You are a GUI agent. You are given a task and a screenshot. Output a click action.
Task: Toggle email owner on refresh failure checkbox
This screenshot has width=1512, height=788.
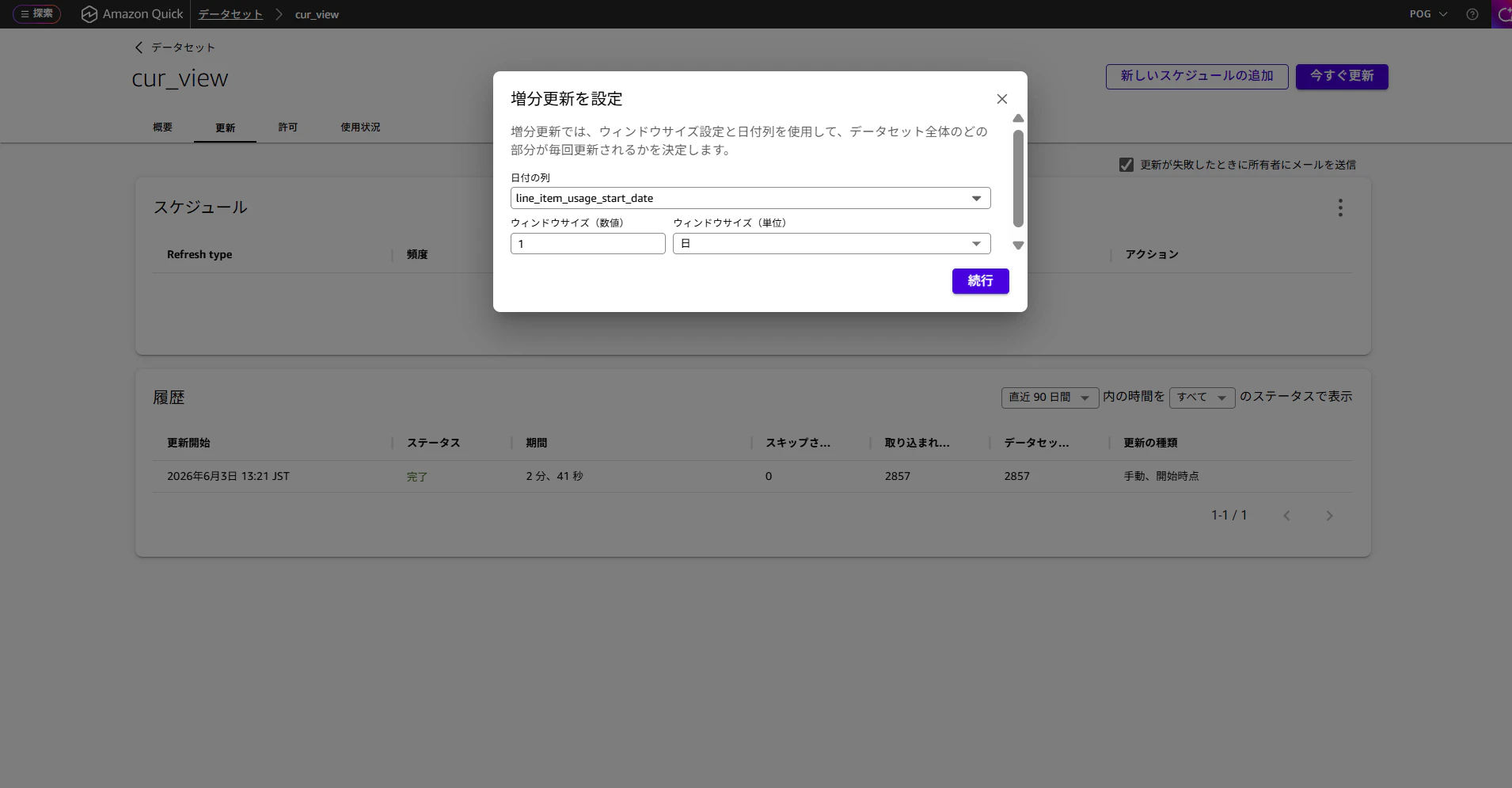(1126, 165)
